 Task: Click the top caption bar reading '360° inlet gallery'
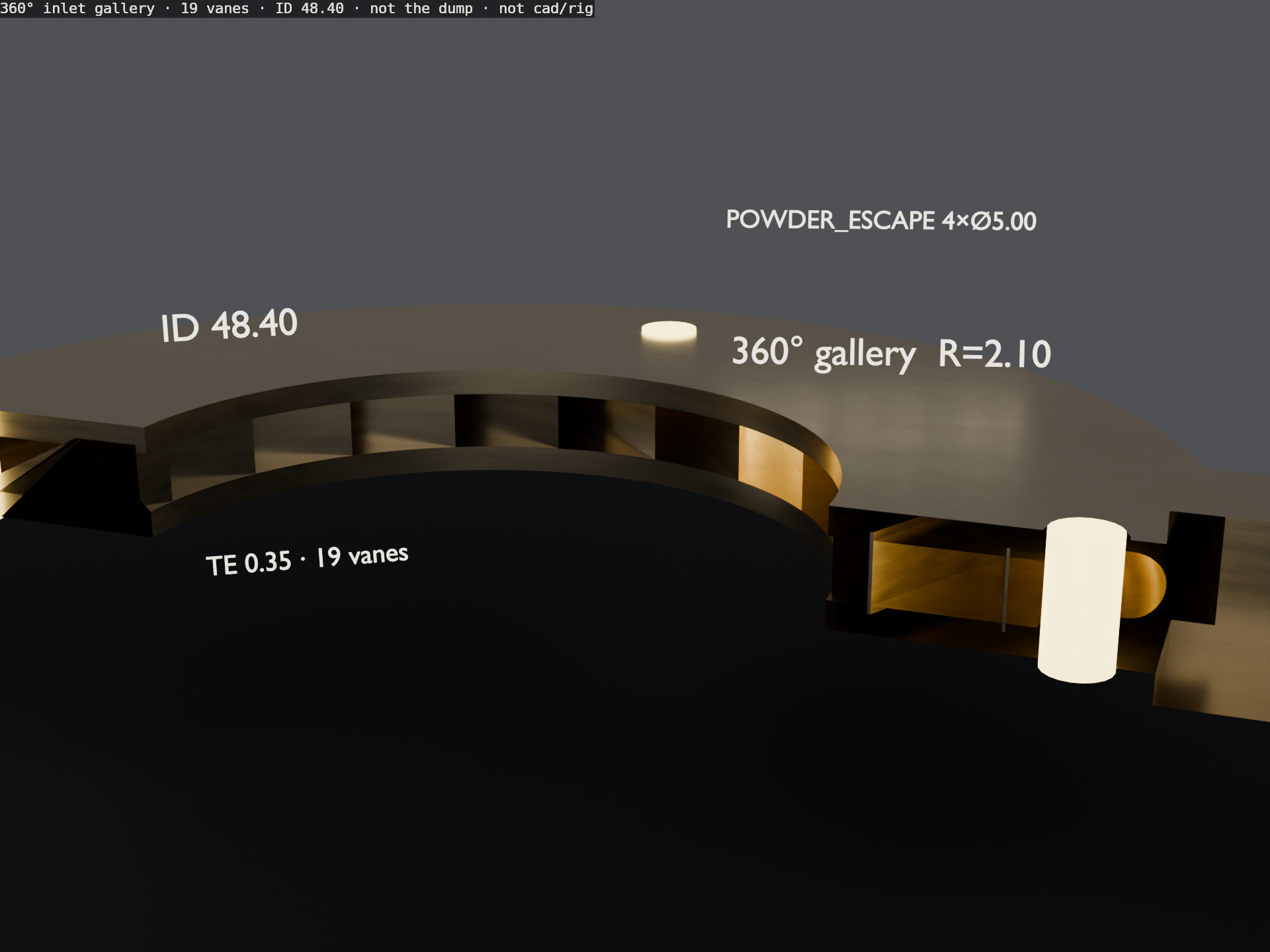click(x=297, y=9)
